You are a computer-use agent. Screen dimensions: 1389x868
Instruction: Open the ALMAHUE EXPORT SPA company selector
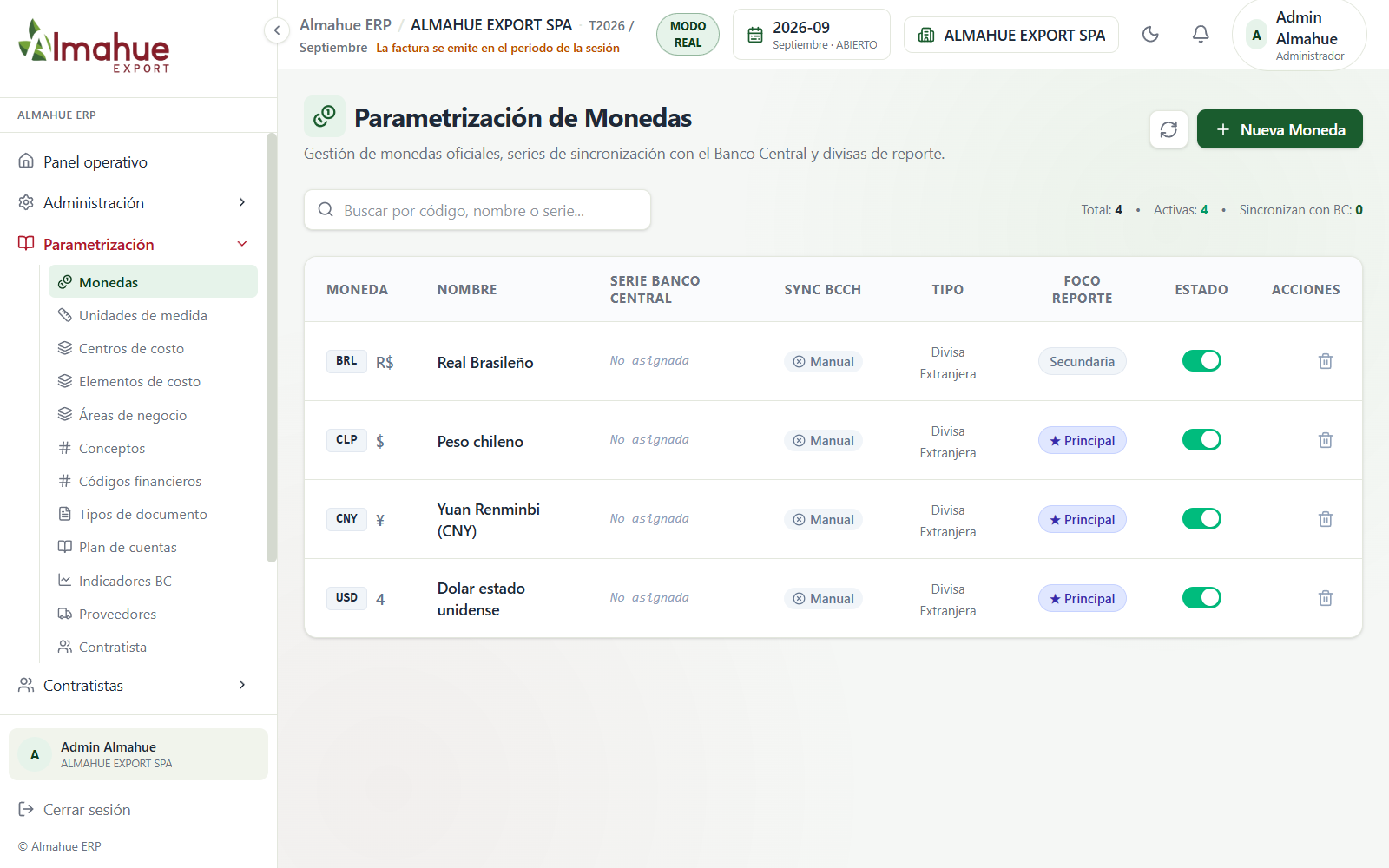tap(1011, 35)
